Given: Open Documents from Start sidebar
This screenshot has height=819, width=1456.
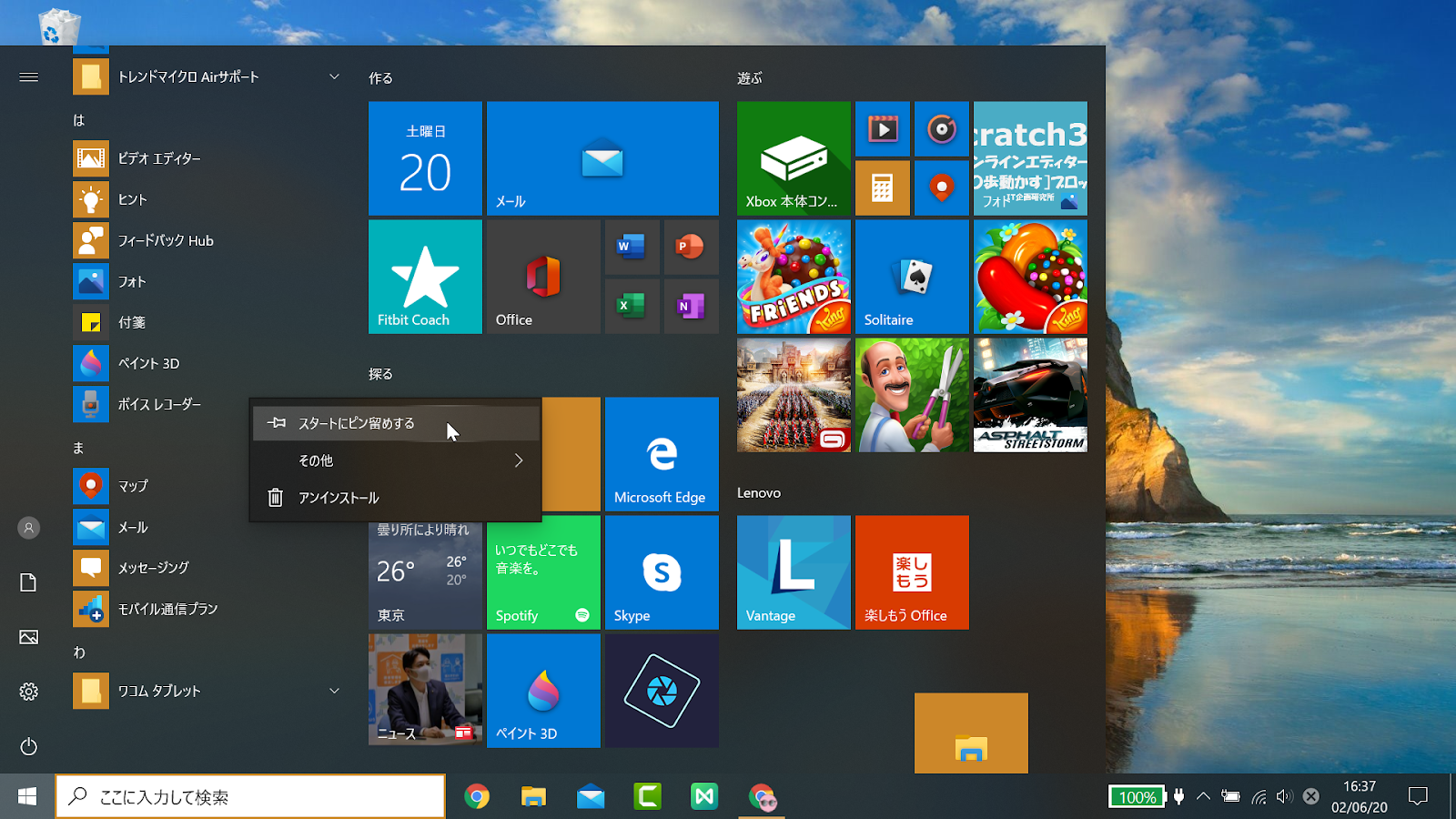Looking at the screenshot, I should click(x=29, y=582).
